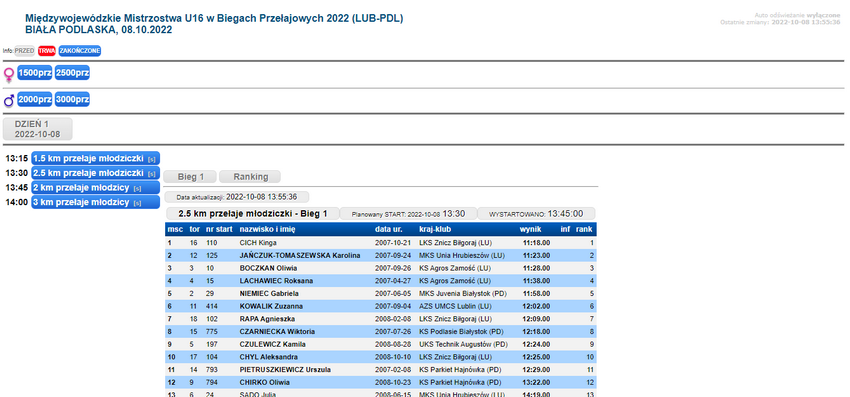Viewport: 850px width, 397px height.
Task: Click the msc column header
Action: tap(175, 229)
